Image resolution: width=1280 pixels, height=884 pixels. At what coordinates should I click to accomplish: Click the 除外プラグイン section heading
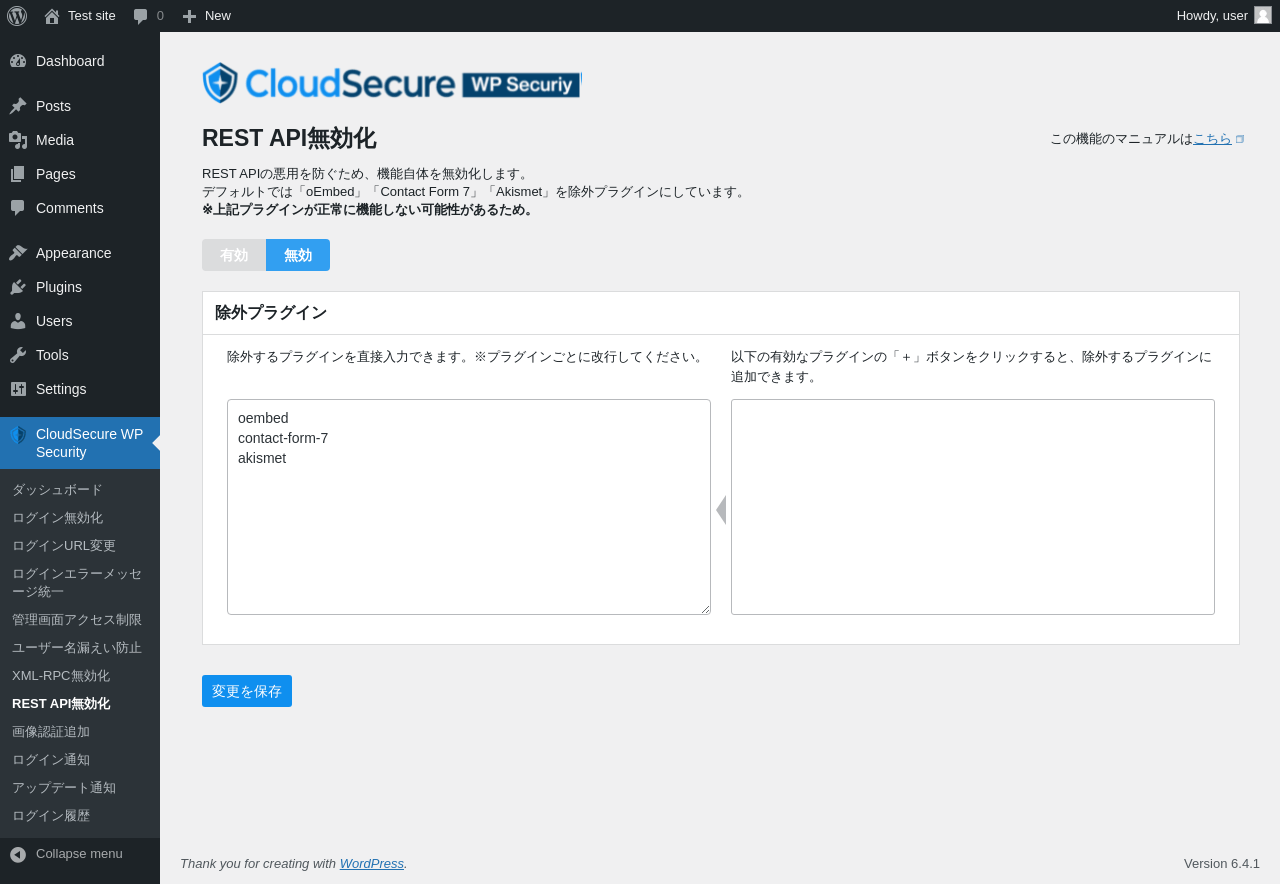271,313
